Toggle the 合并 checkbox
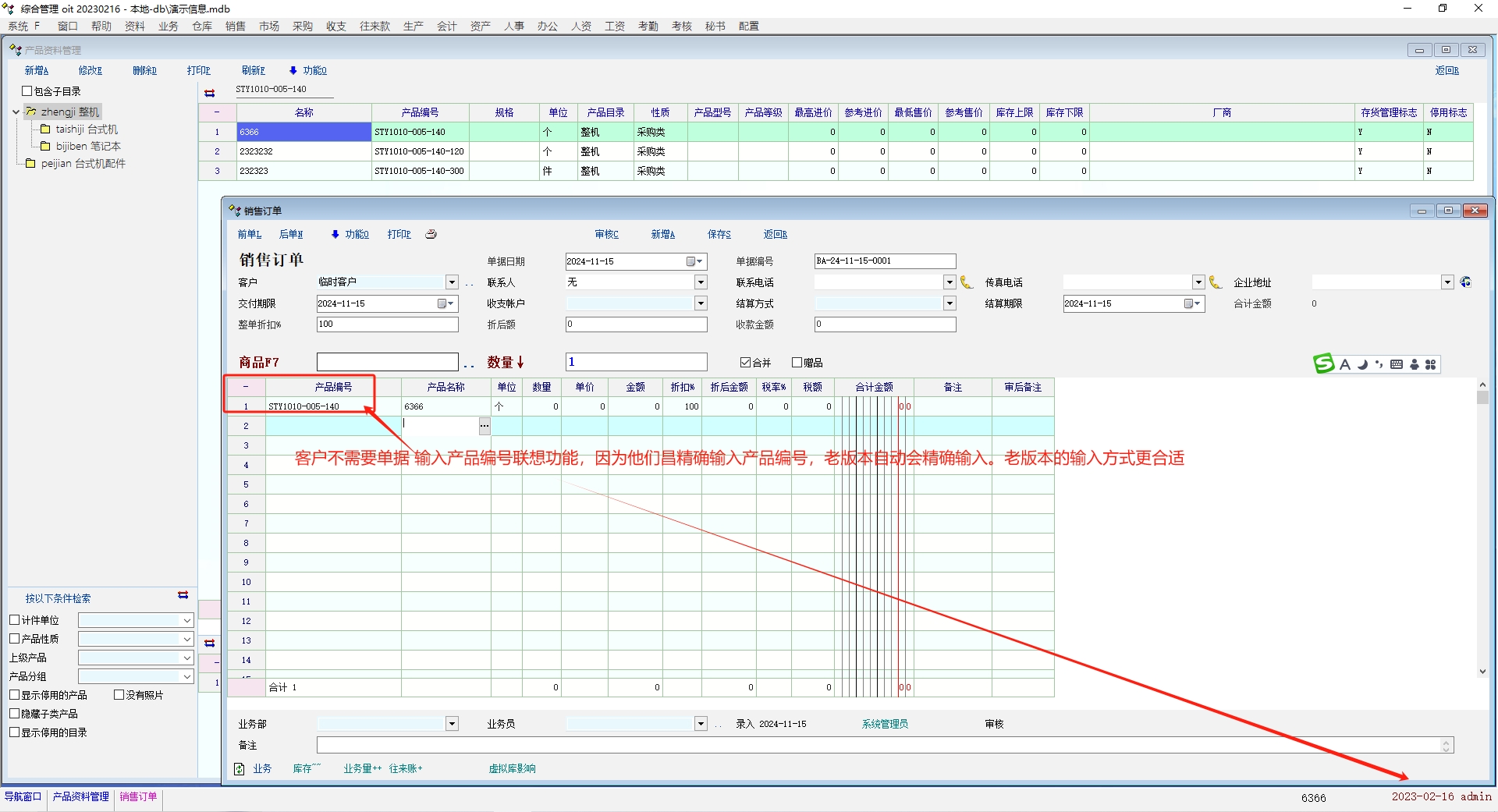Screen dimensions: 1498x812 745,363
